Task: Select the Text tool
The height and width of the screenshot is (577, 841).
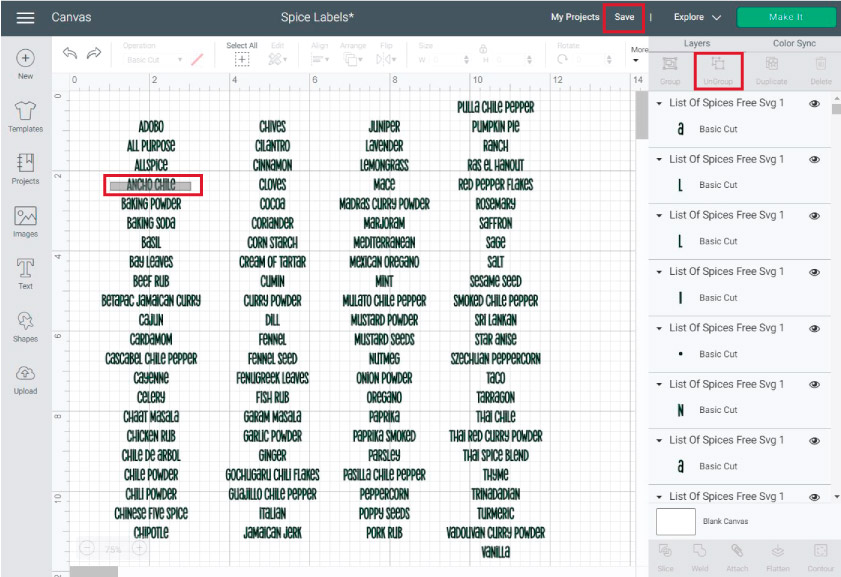Action: pos(25,269)
